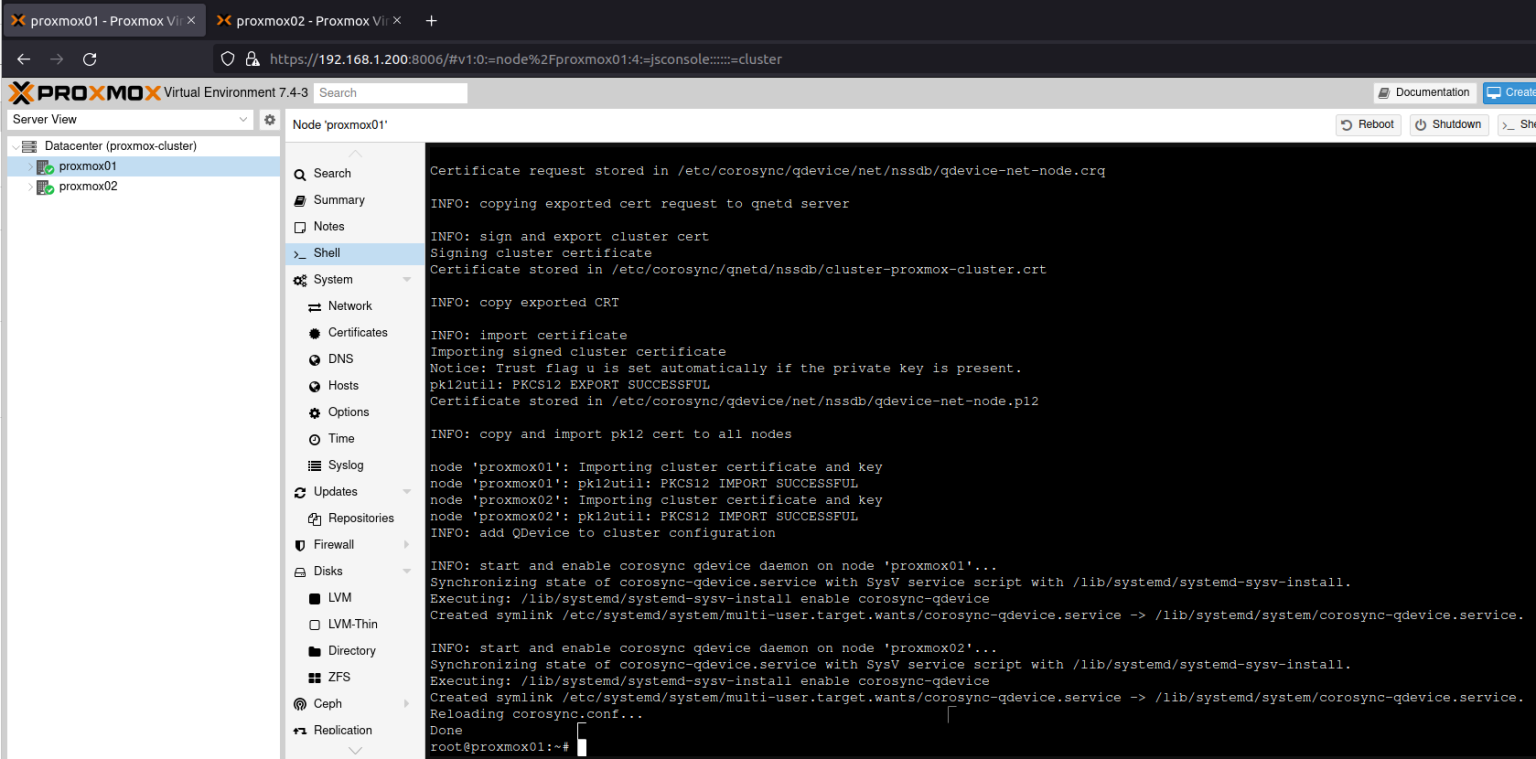Open the Replication panel
This screenshot has height=759, width=1536.
pos(345,730)
